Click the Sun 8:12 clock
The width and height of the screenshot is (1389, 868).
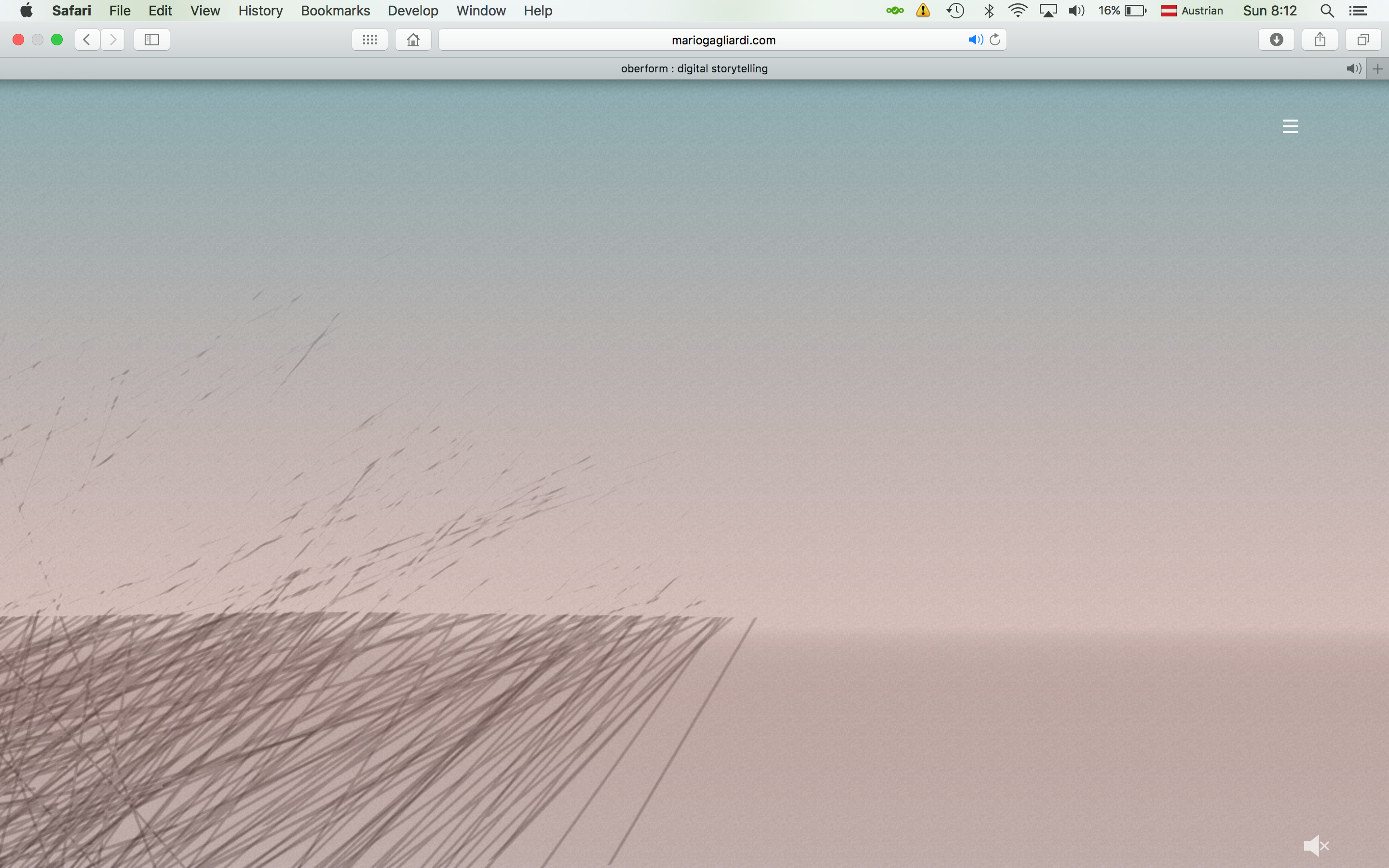[1269, 10]
